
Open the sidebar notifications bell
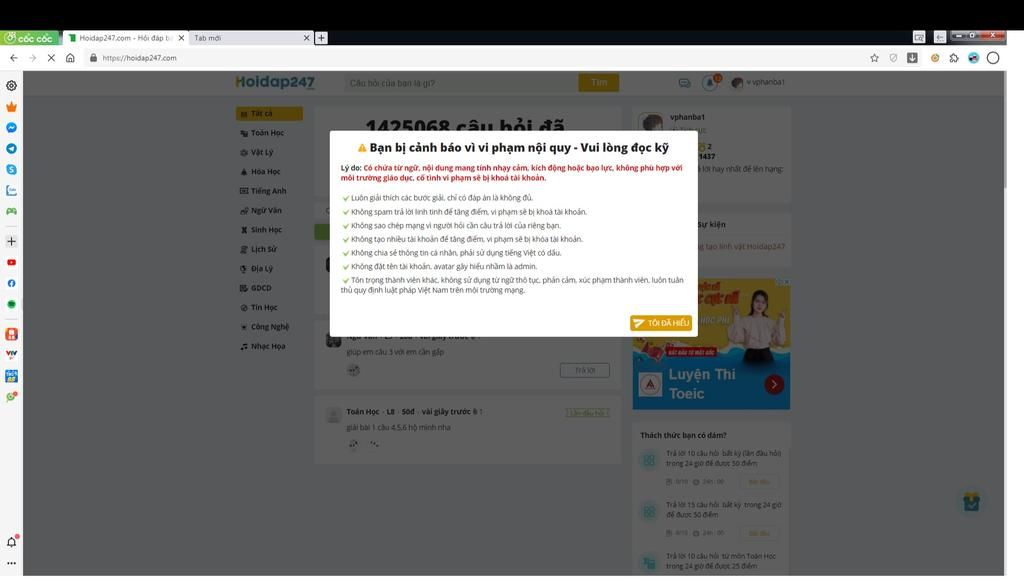point(12,541)
